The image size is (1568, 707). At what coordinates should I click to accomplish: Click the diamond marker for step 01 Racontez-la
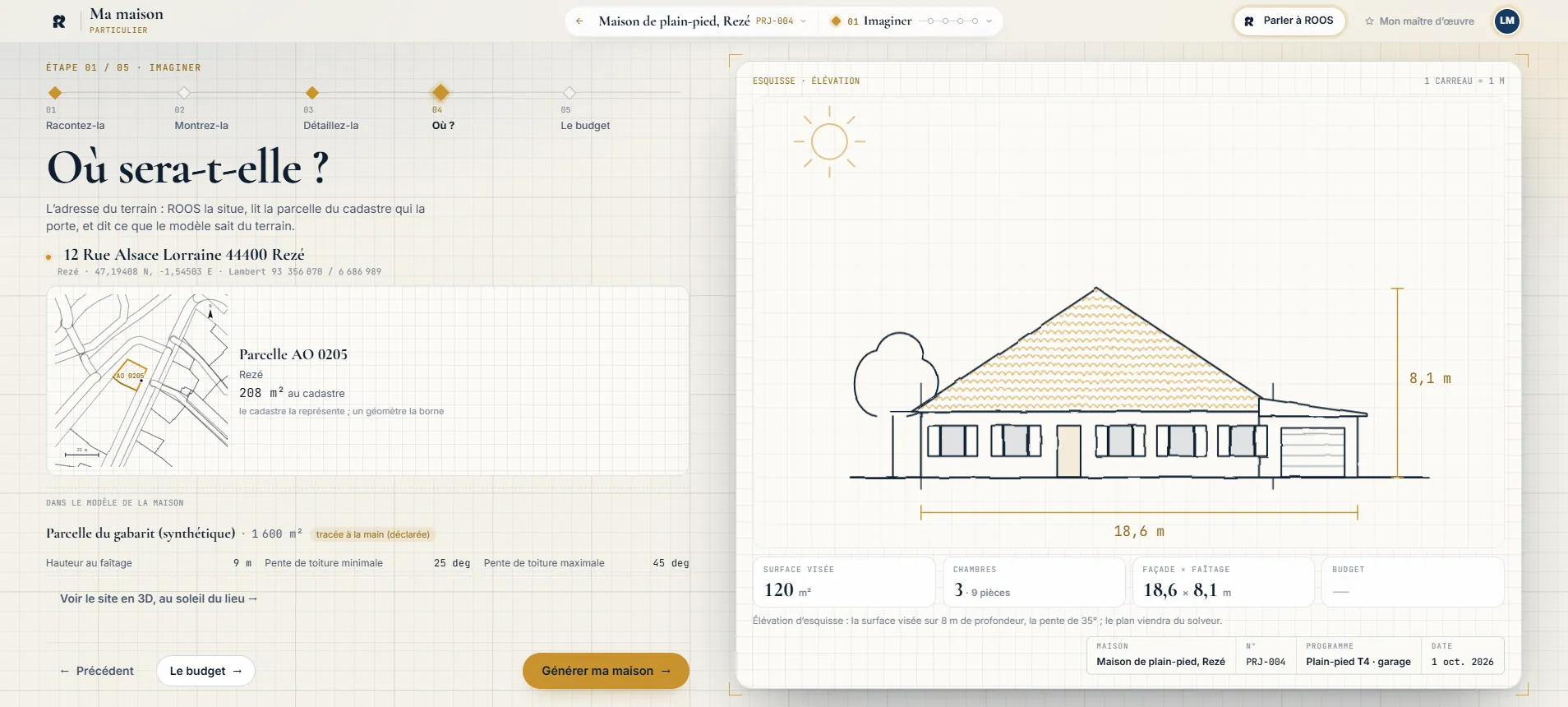[x=55, y=93]
